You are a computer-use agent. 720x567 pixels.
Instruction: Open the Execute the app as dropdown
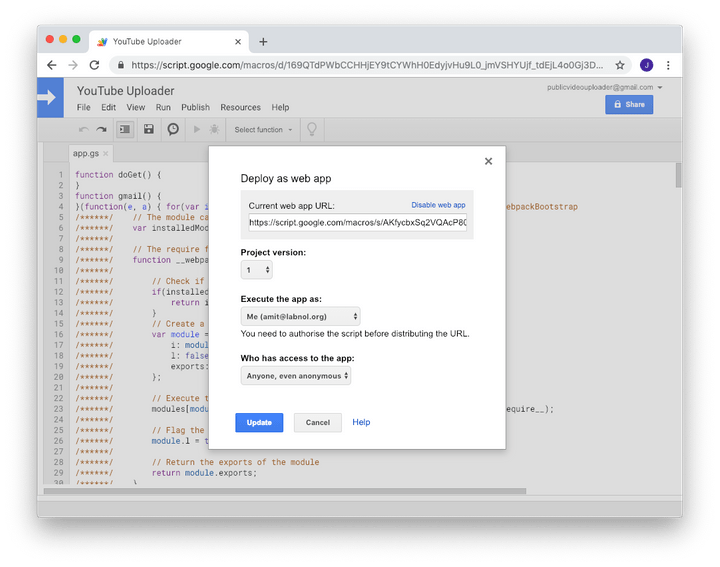tap(300, 316)
